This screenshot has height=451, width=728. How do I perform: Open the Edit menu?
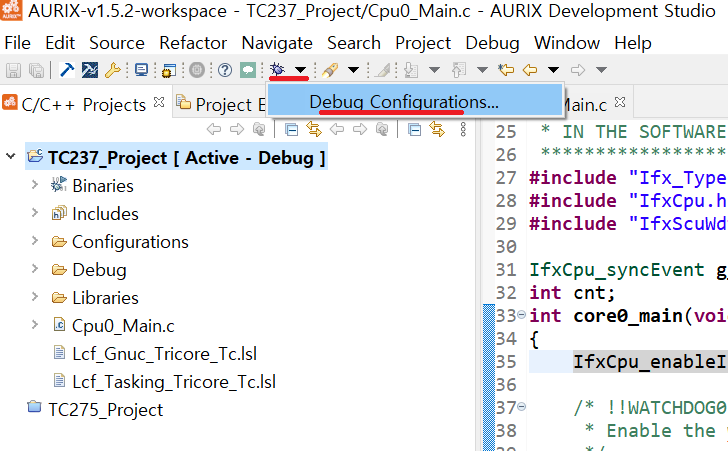coord(60,43)
